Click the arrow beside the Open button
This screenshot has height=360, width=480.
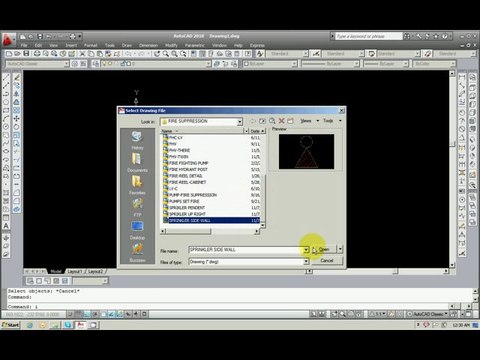(x=340, y=249)
